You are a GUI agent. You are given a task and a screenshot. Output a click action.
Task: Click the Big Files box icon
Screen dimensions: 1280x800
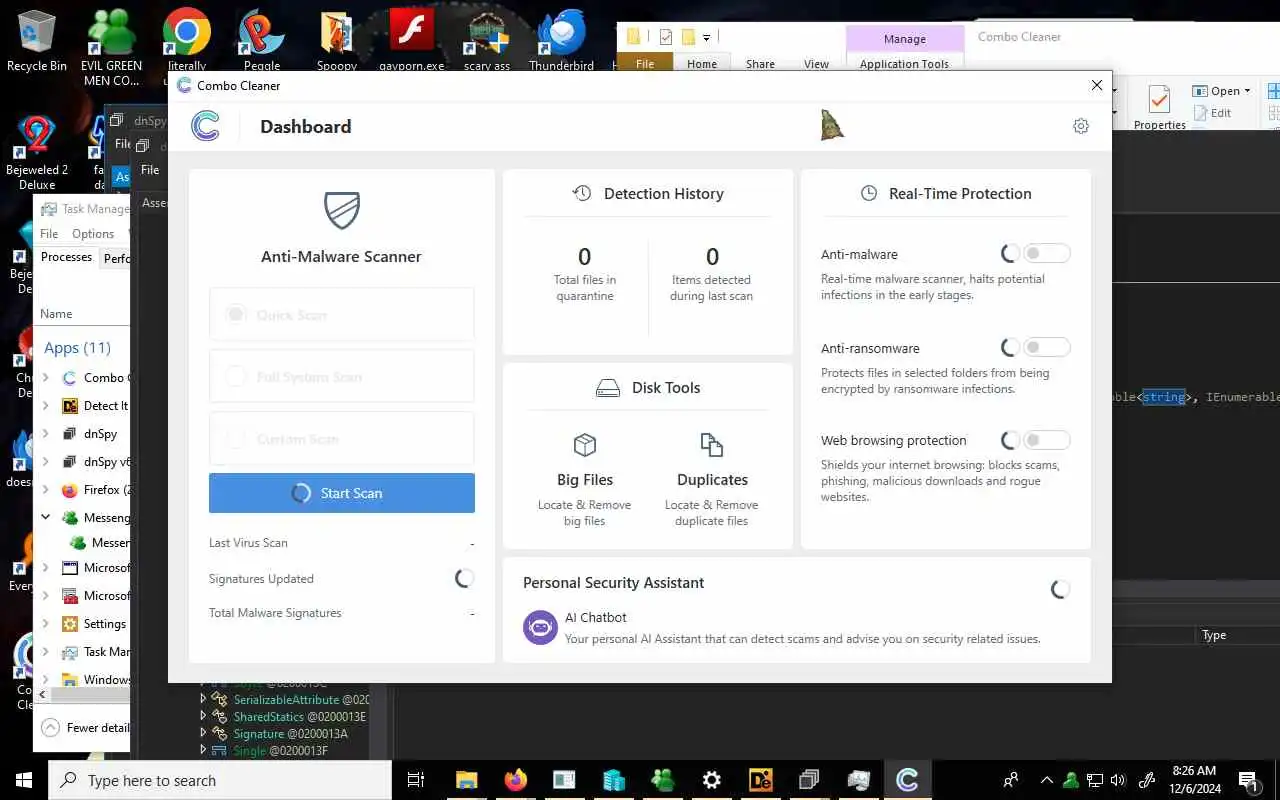point(585,444)
